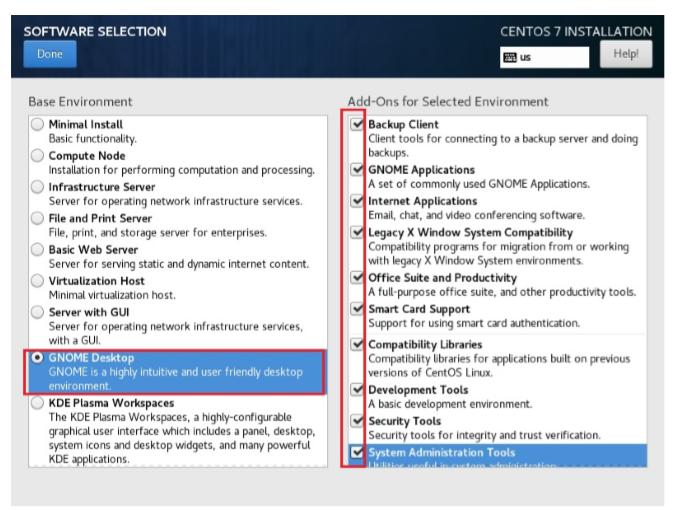Select Virtualization Host radio button
676x510 pixels.
click(38, 281)
